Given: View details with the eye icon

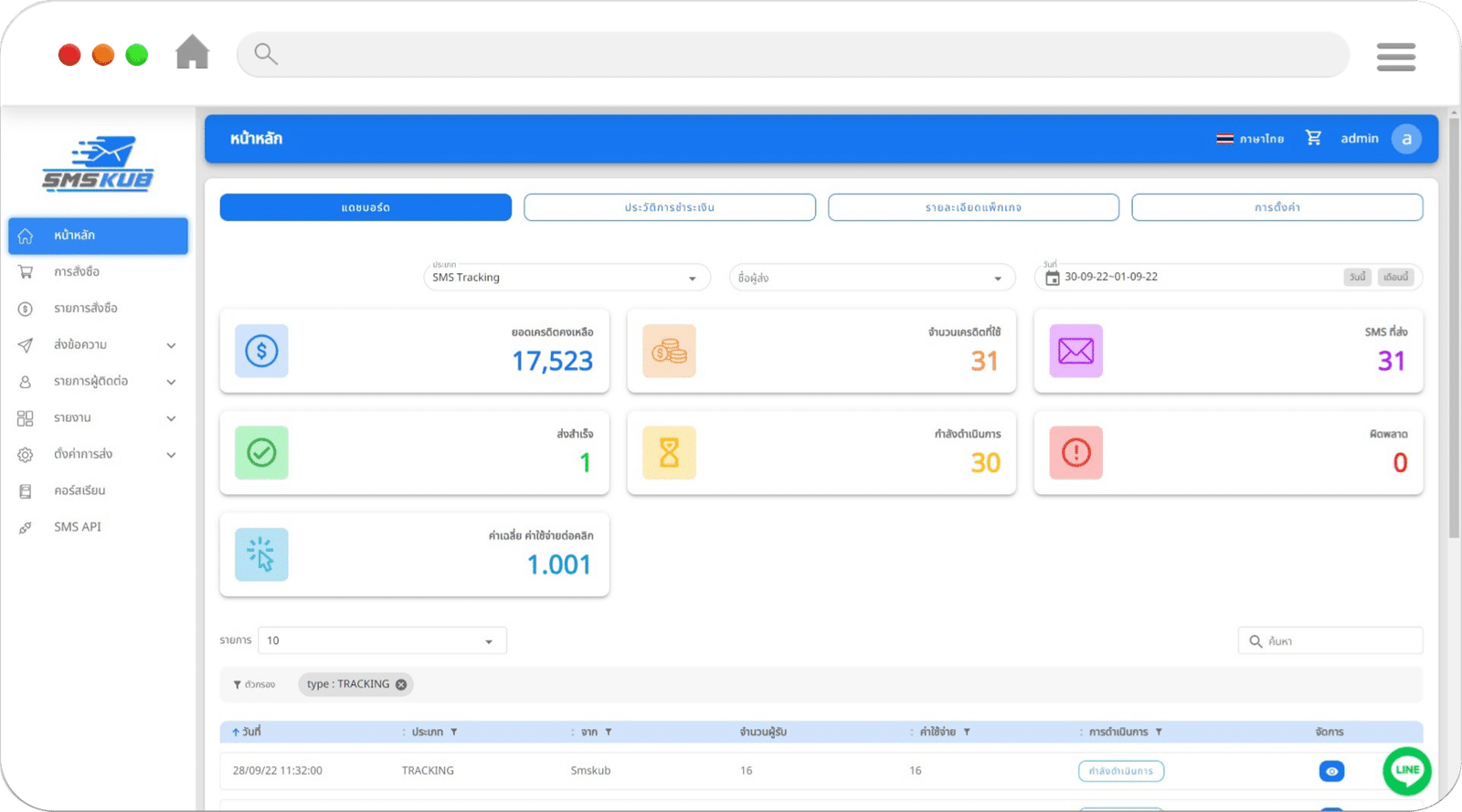Looking at the screenshot, I should point(1331,771).
